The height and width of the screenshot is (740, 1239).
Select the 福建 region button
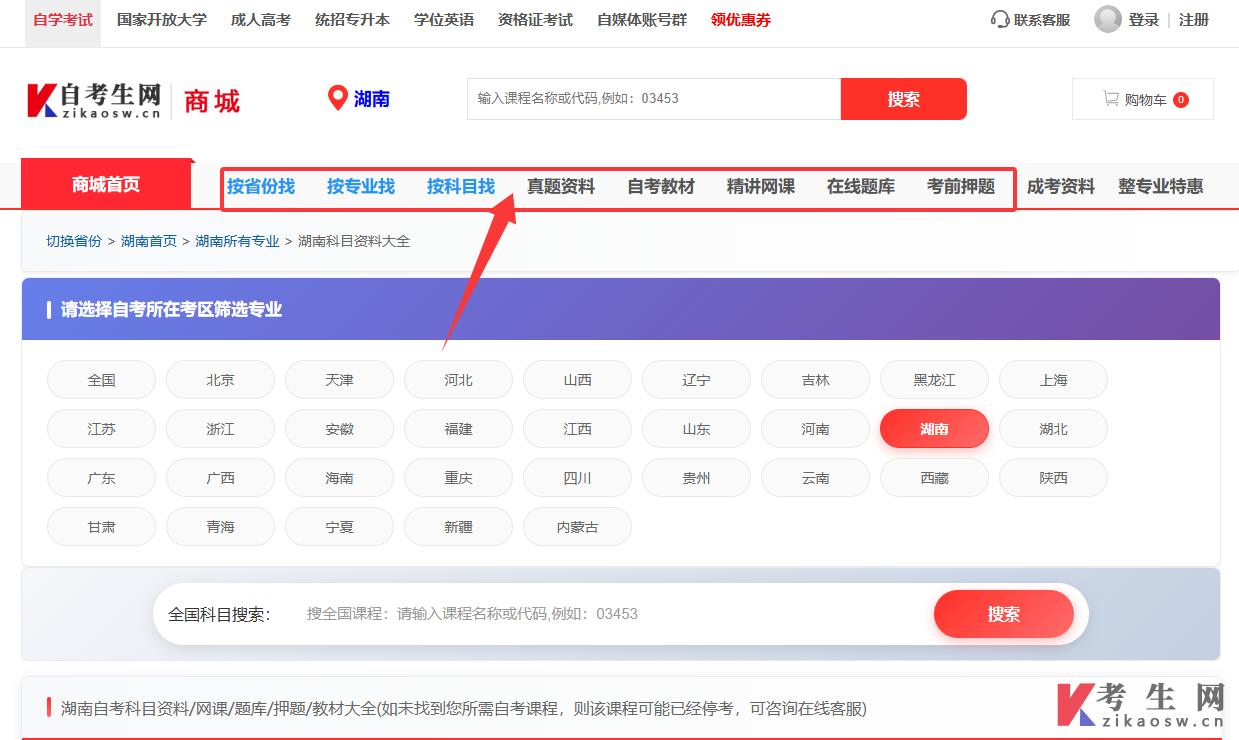point(458,429)
